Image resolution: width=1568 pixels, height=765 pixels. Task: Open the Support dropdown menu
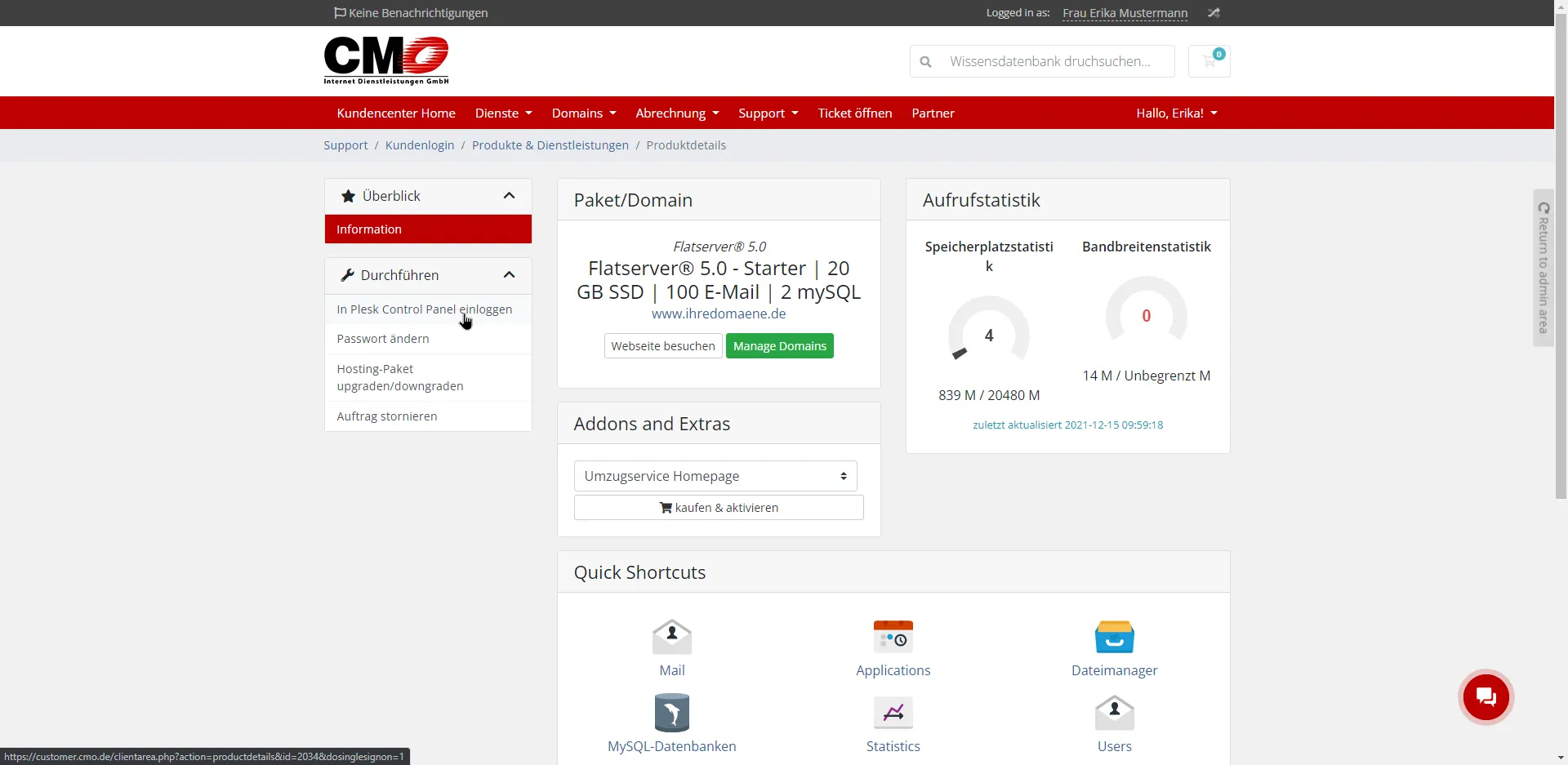(x=768, y=113)
